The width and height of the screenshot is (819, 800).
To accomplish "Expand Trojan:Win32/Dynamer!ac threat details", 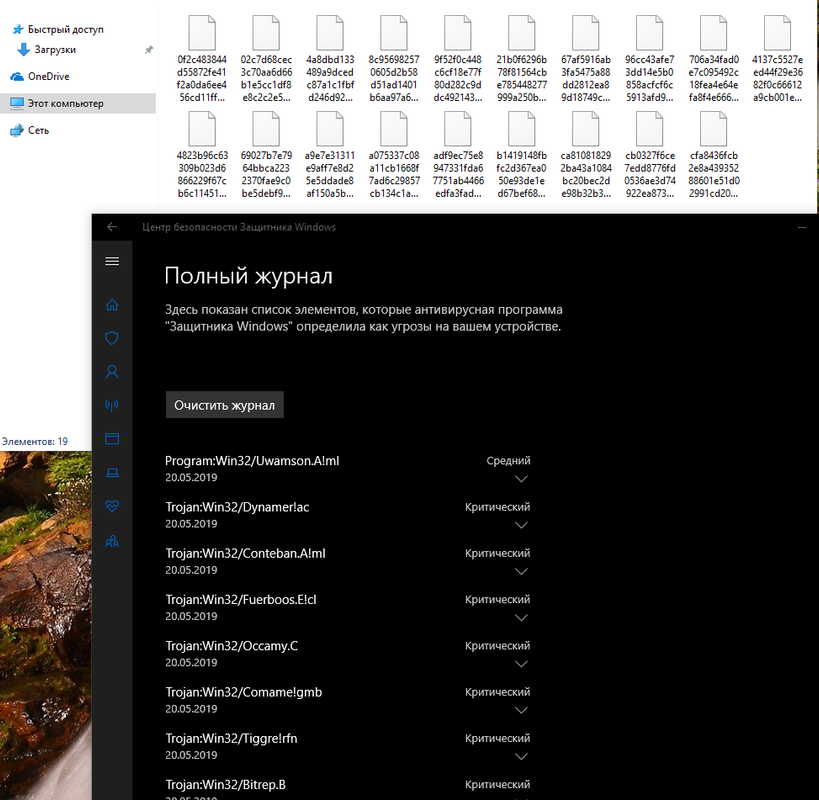I will pos(521,525).
